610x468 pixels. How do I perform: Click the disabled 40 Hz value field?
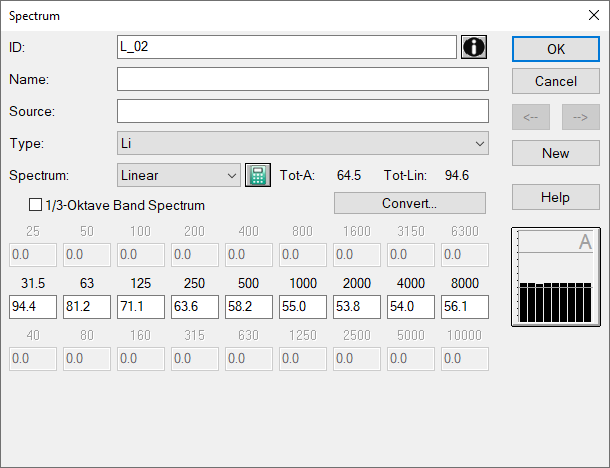pyautogui.click(x=33, y=359)
